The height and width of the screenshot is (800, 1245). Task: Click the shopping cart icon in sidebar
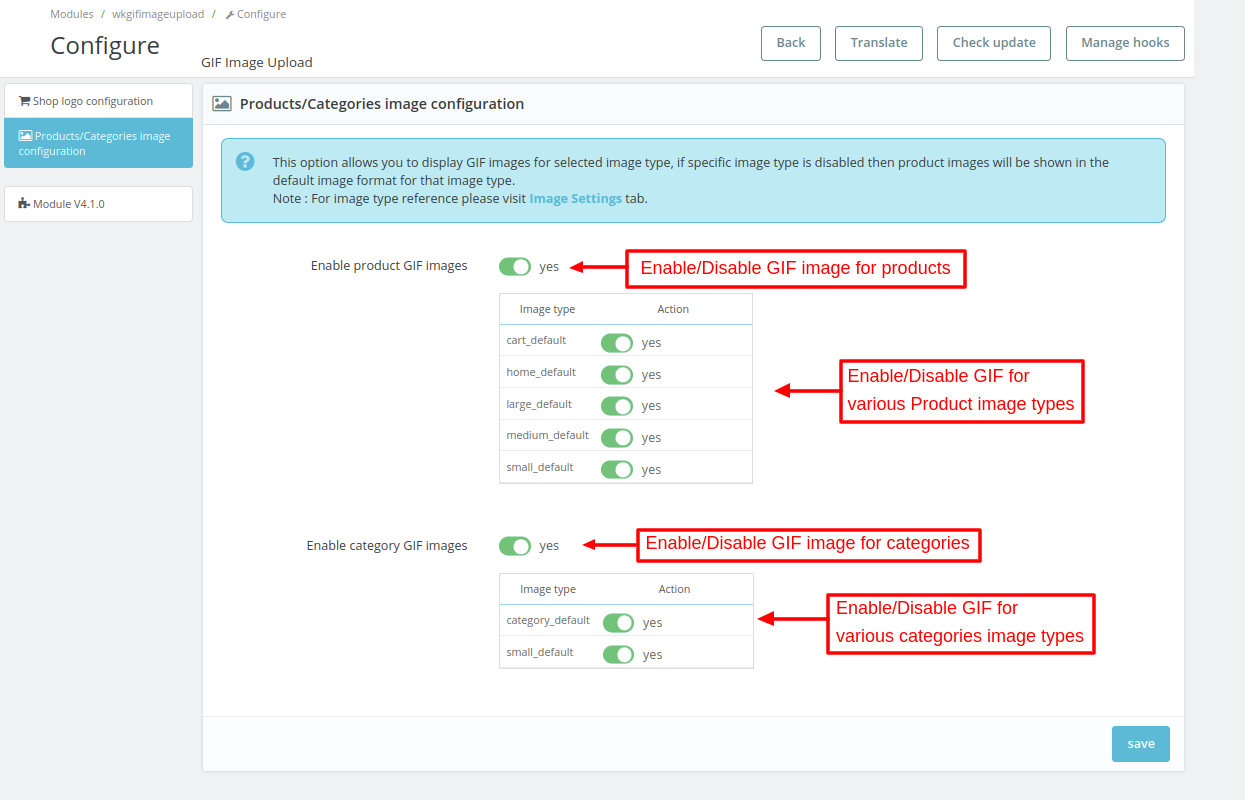(25, 101)
